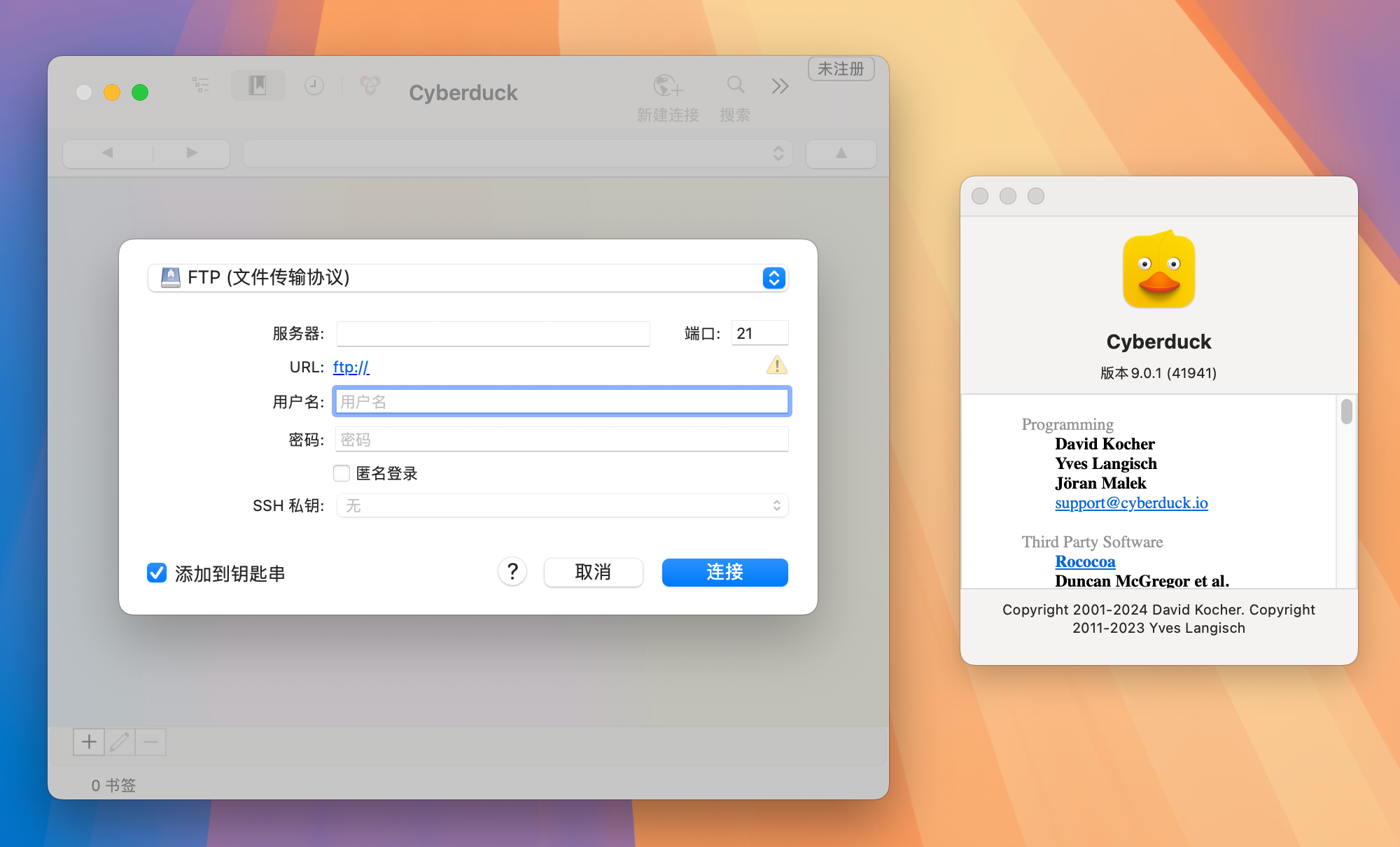Close the About window with its first button
1400x847 pixels.
[x=980, y=196]
